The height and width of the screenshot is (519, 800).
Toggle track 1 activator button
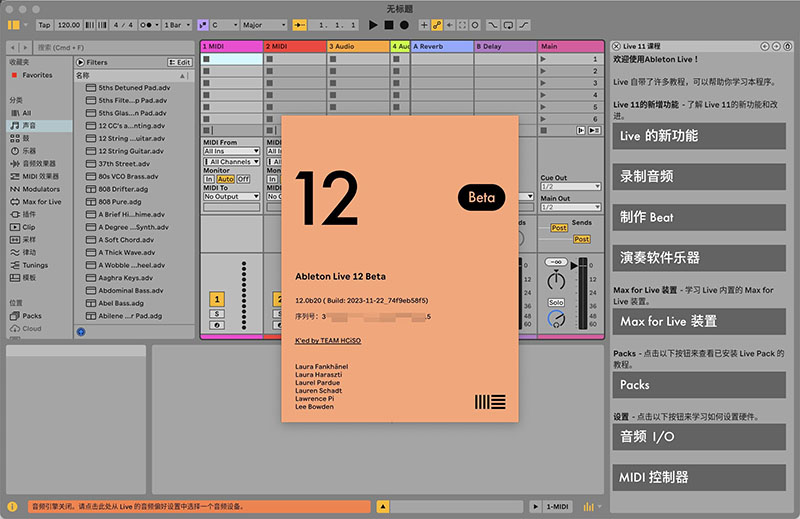point(217,299)
